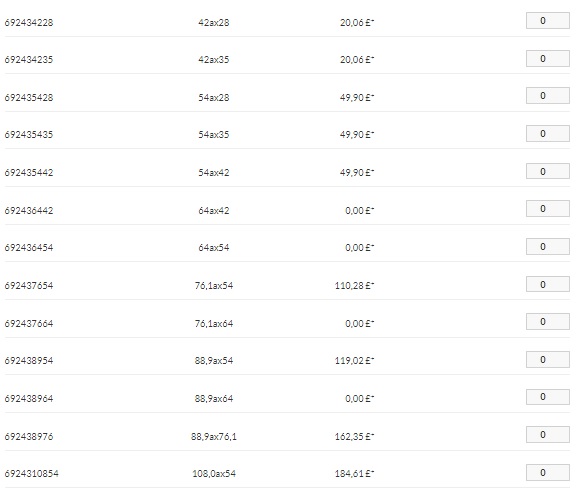
Task: Select quantity box in 54ax42 row
Action: coord(548,171)
